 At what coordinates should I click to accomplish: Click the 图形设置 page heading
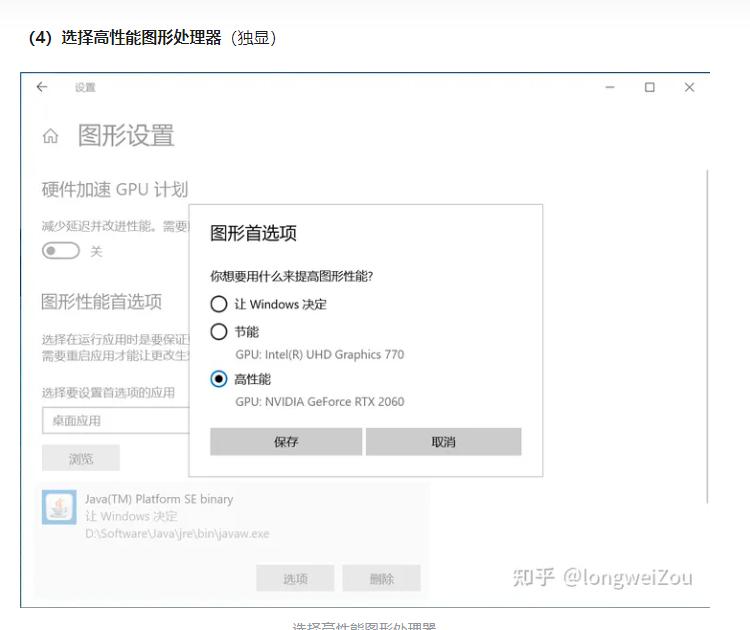tap(126, 136)
